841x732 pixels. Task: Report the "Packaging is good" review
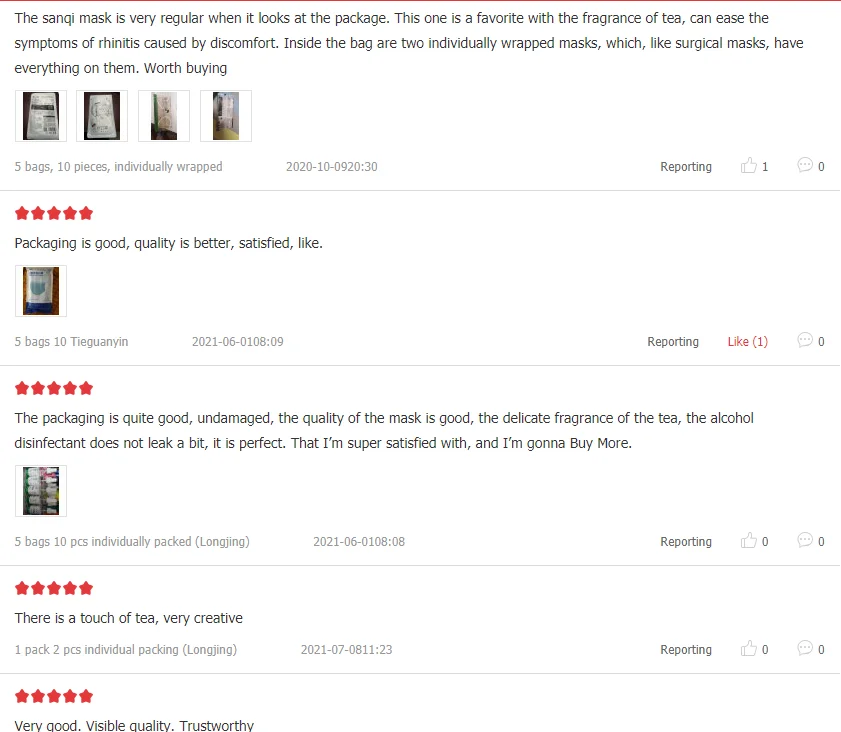coord(672,341)
